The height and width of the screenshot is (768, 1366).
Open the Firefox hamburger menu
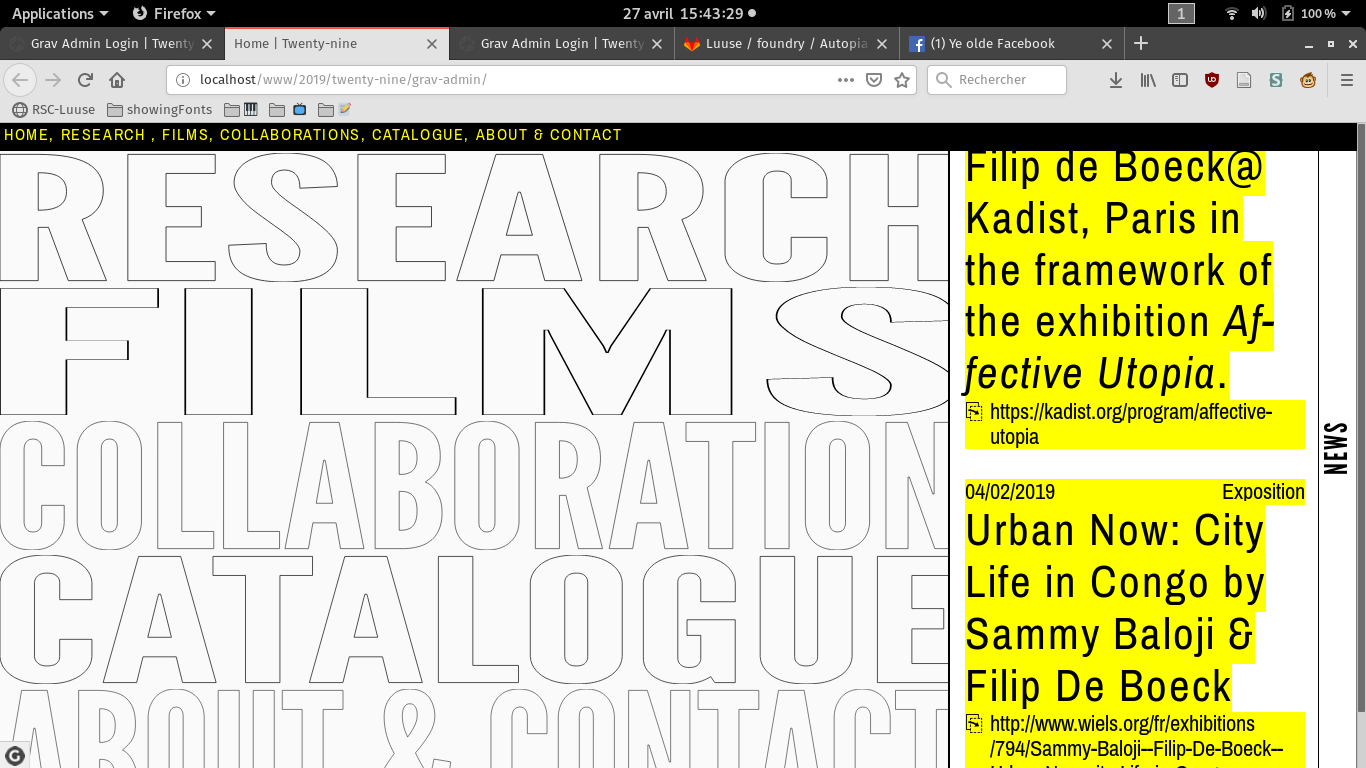[1346, 80]
